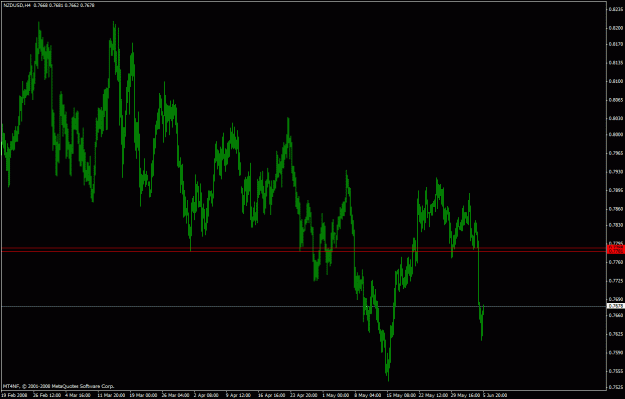
Task: Click the 29 May 16:00 time label
Action: 466,395
